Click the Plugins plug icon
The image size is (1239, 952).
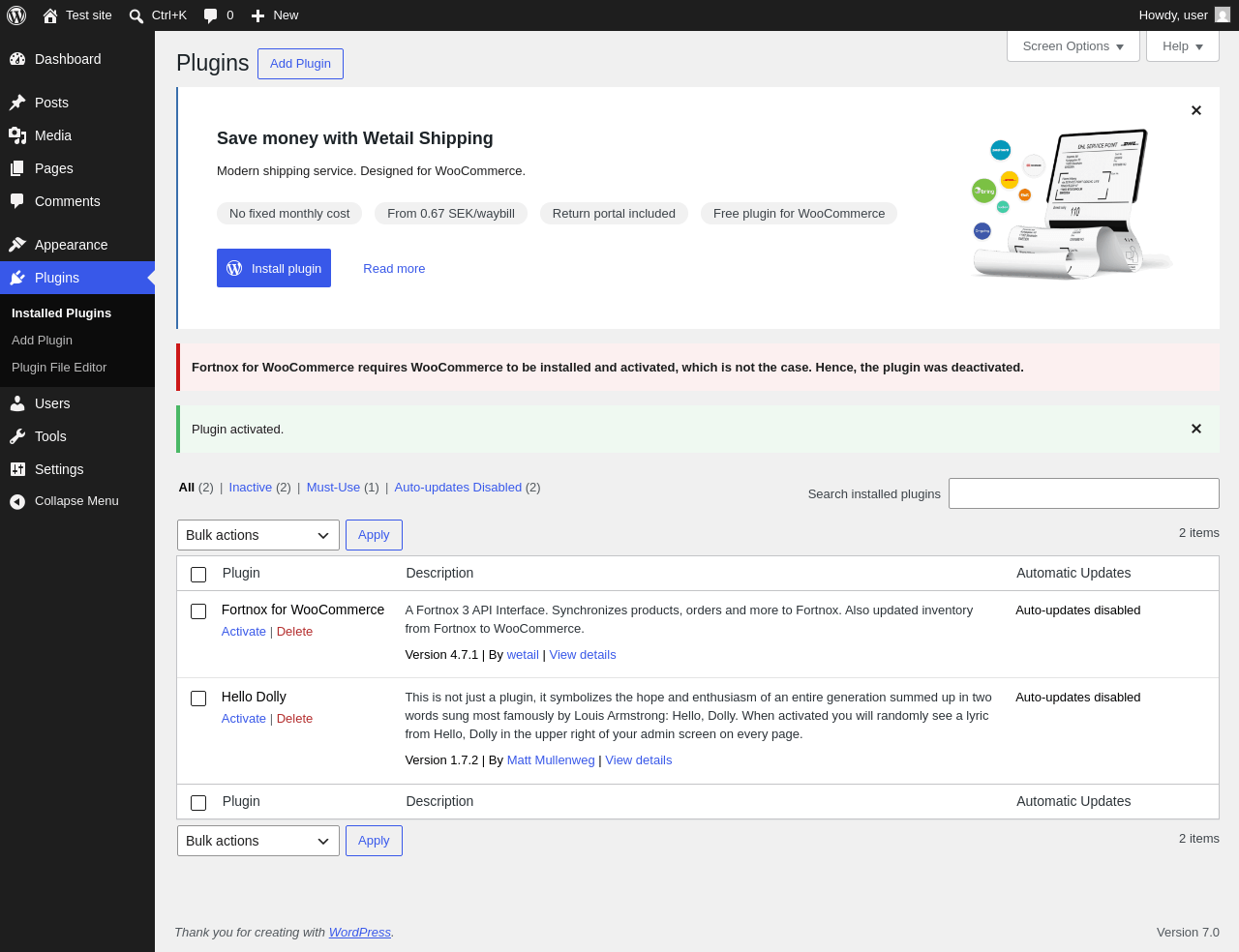point(17,278)
